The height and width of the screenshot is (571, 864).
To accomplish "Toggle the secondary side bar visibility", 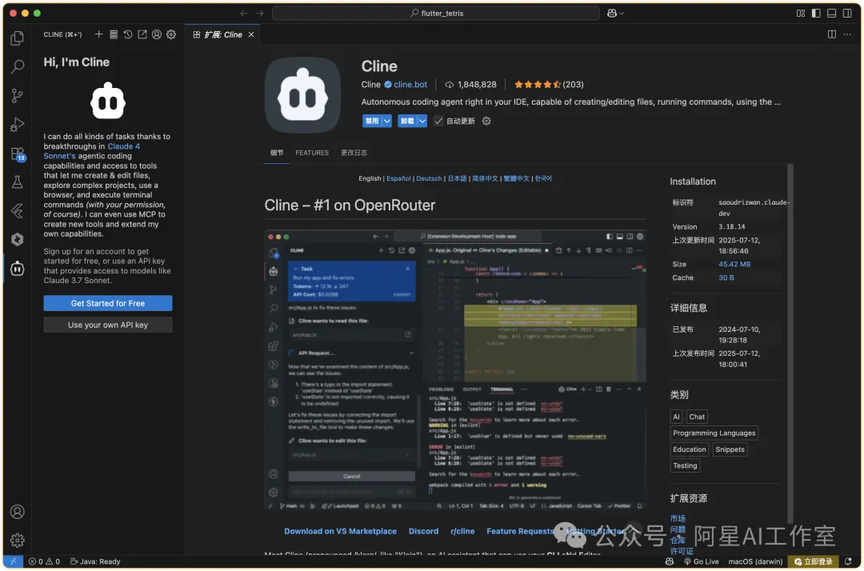I will (847, 13).
